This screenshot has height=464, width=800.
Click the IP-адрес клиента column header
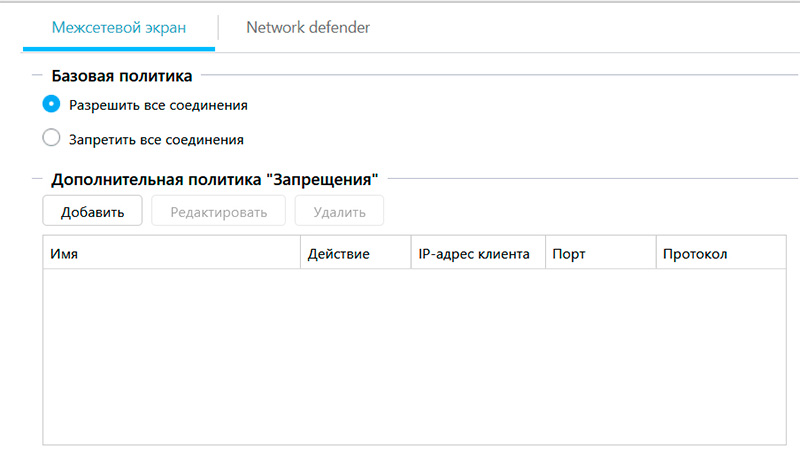(x=477, y=254)
